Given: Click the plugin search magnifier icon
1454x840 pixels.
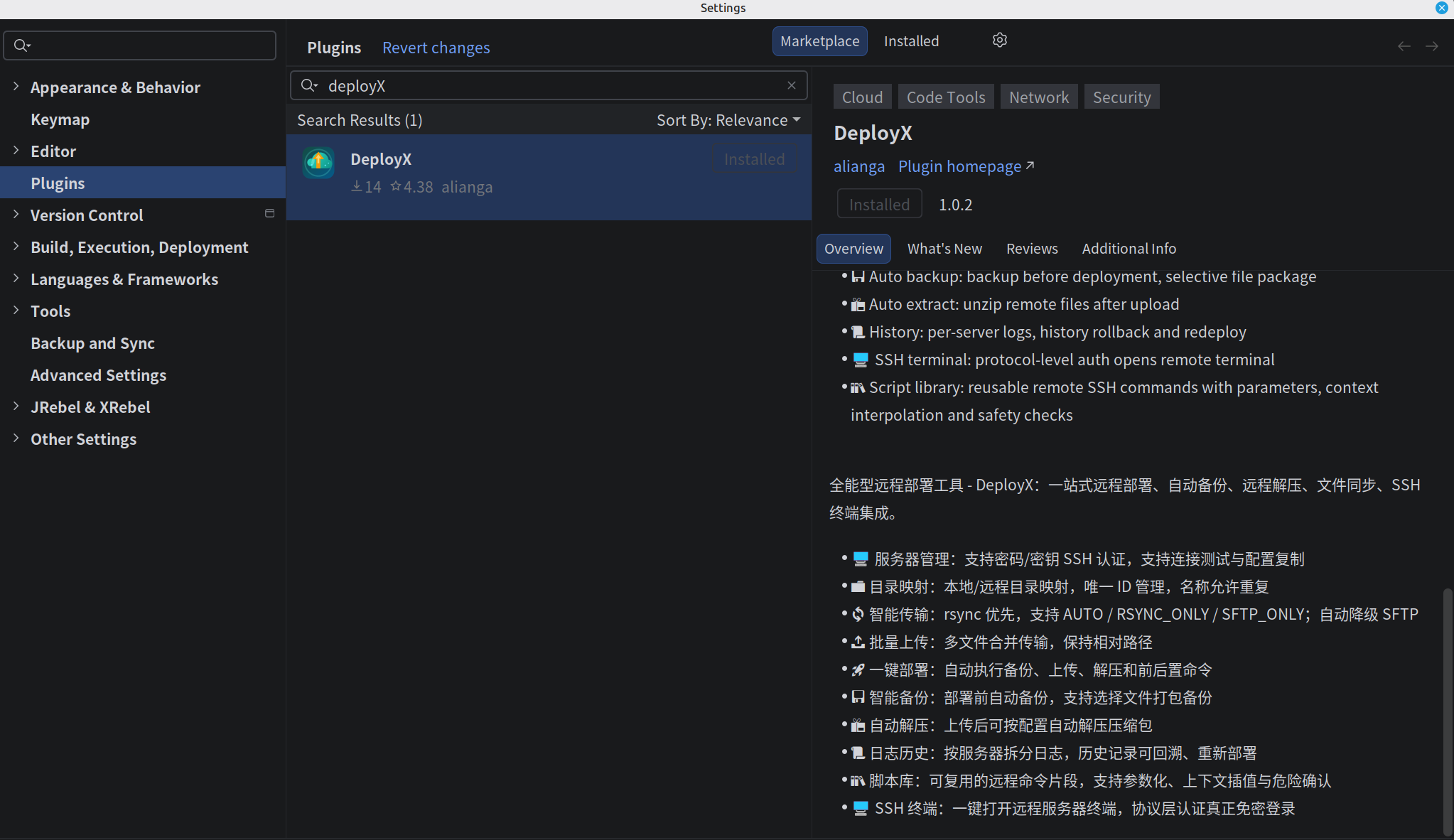Looking at the screenshot, I should tap(308, 85).
